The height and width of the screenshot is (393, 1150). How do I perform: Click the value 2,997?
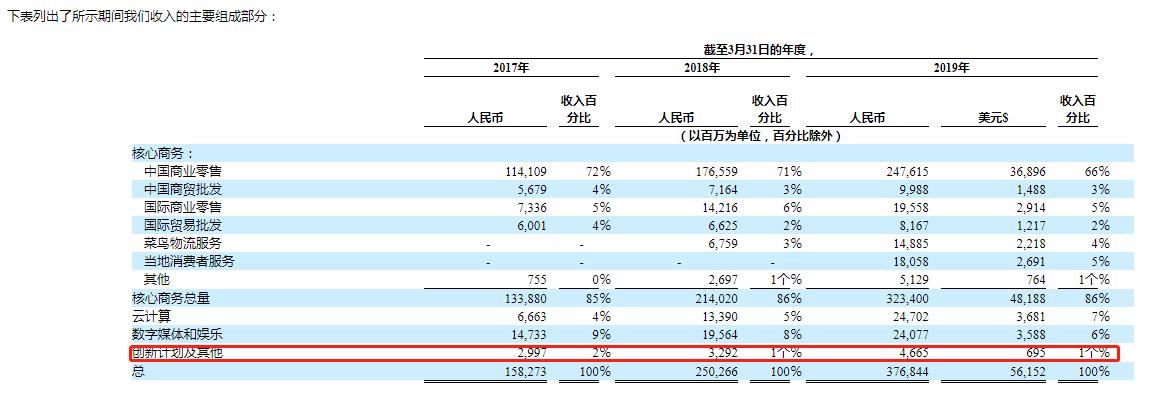coord(531,353)
